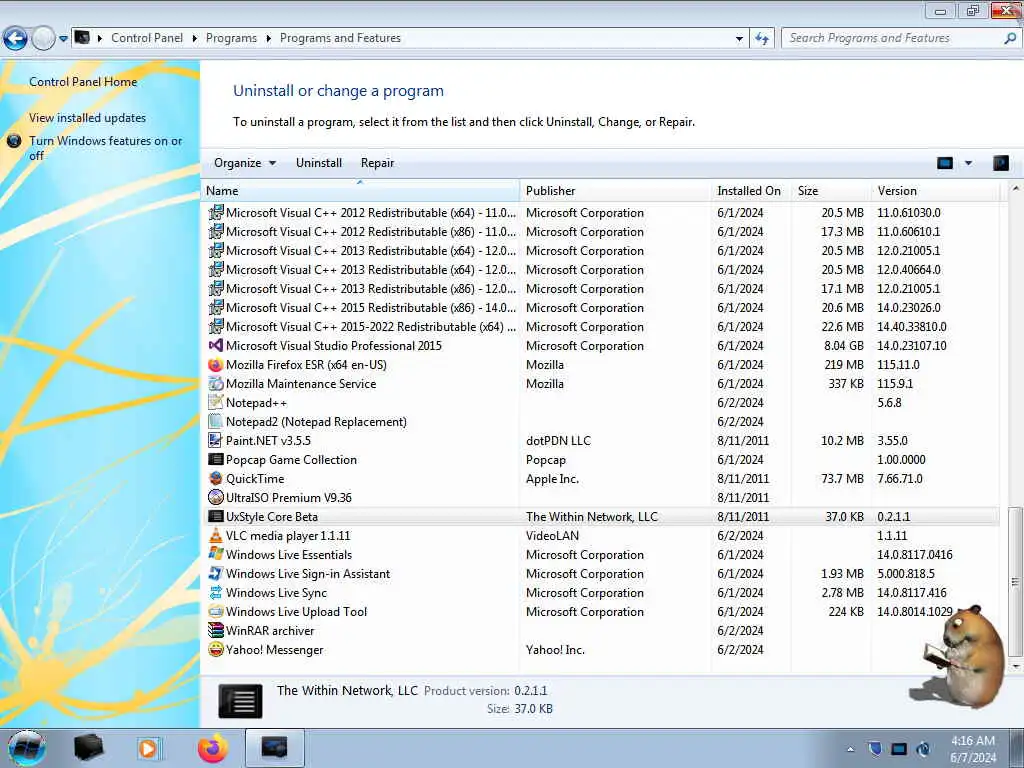Select the Popcap Game Collection icon

click(x=216, y=459)
